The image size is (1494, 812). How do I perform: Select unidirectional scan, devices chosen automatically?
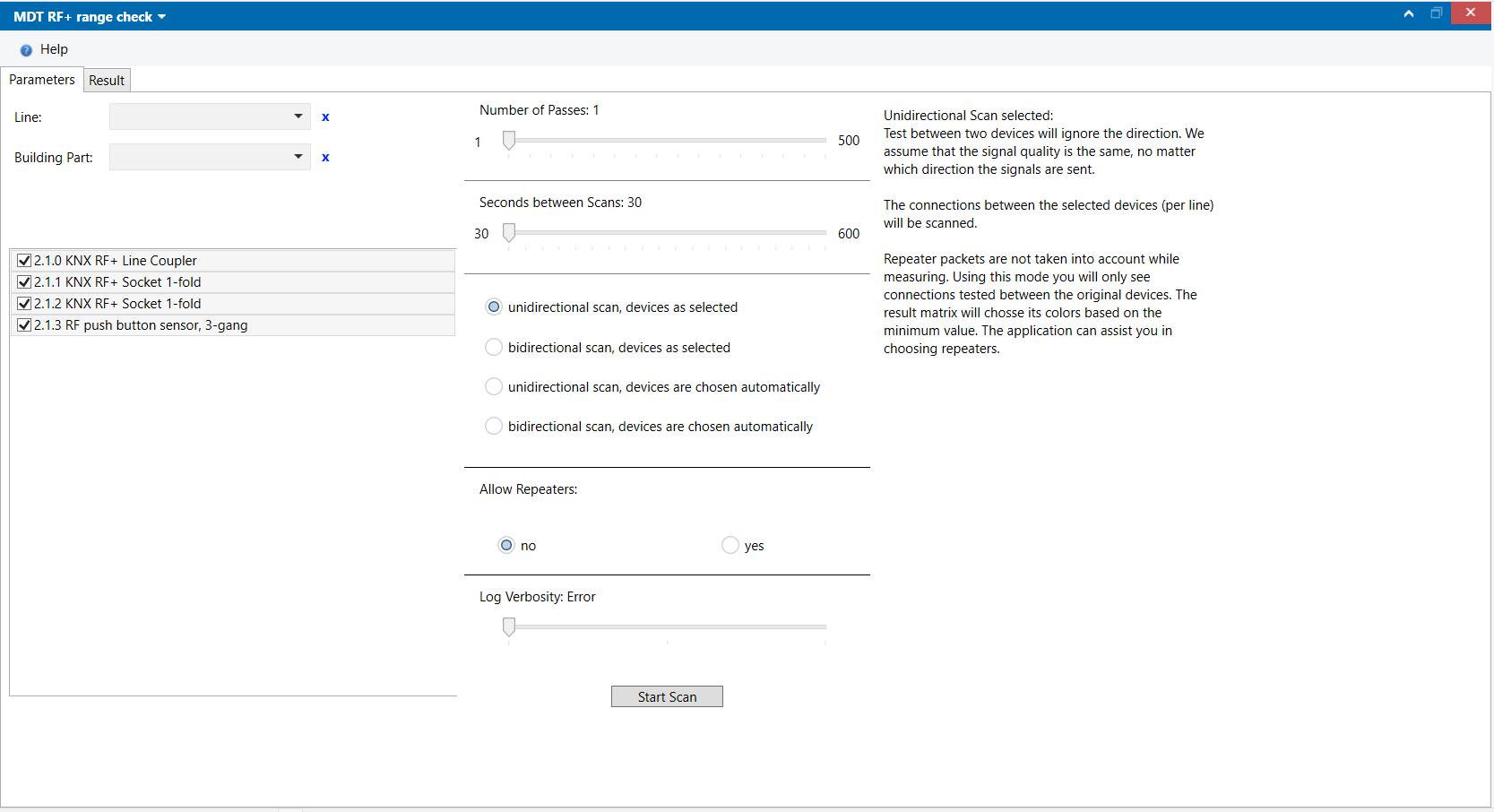pos(494,386)
